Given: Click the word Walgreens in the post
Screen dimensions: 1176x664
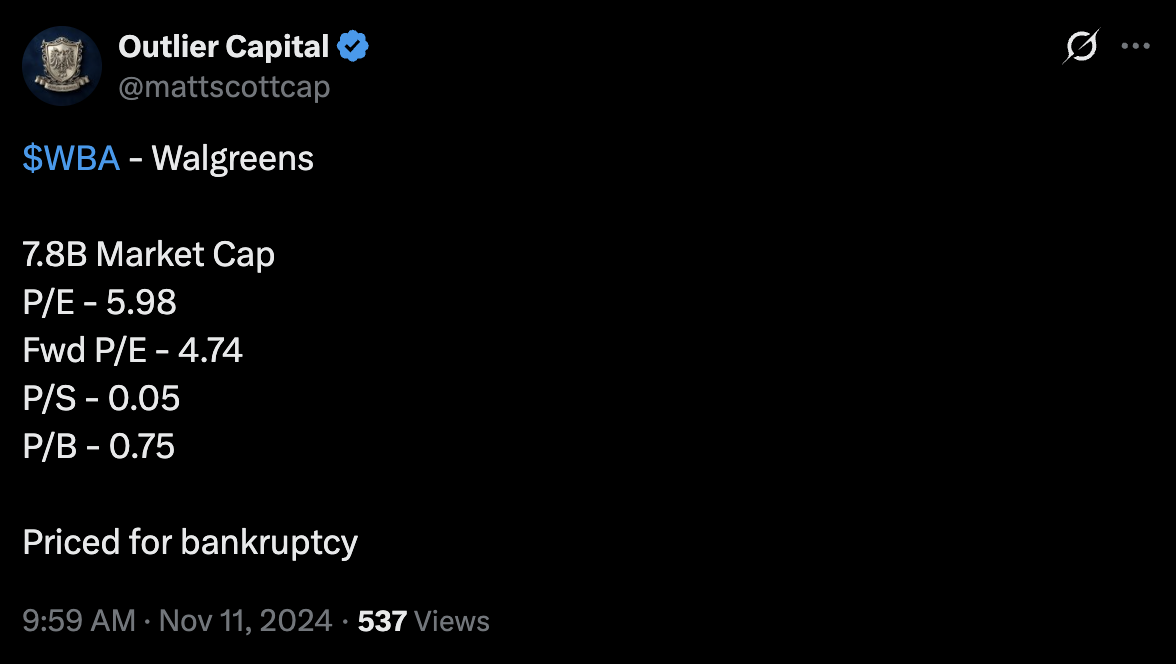Looking at the screenshot, I should coord(233,158).
